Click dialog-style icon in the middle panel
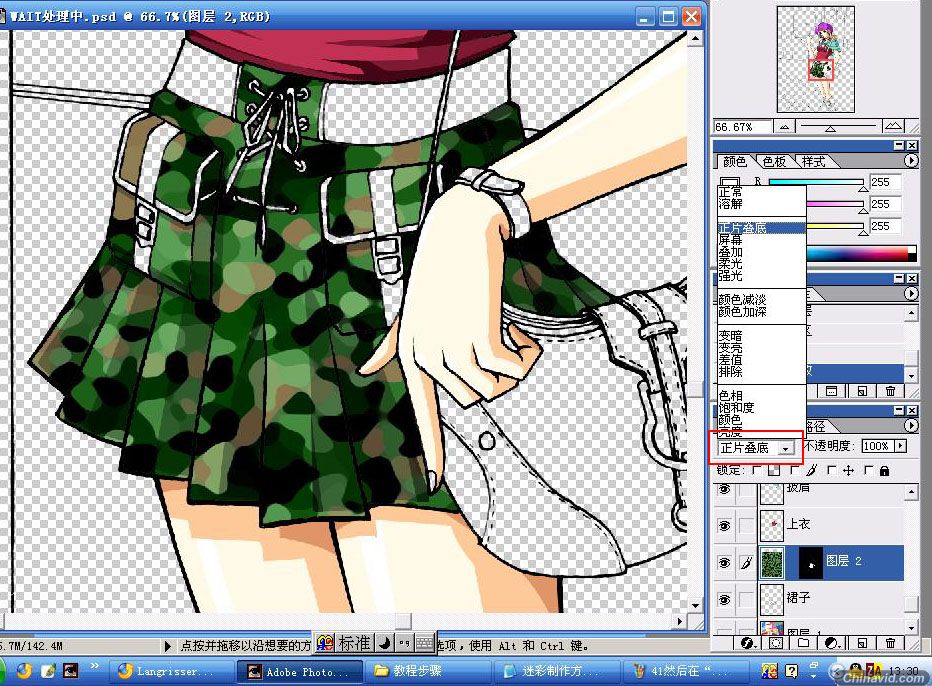 tap(832, 391)
